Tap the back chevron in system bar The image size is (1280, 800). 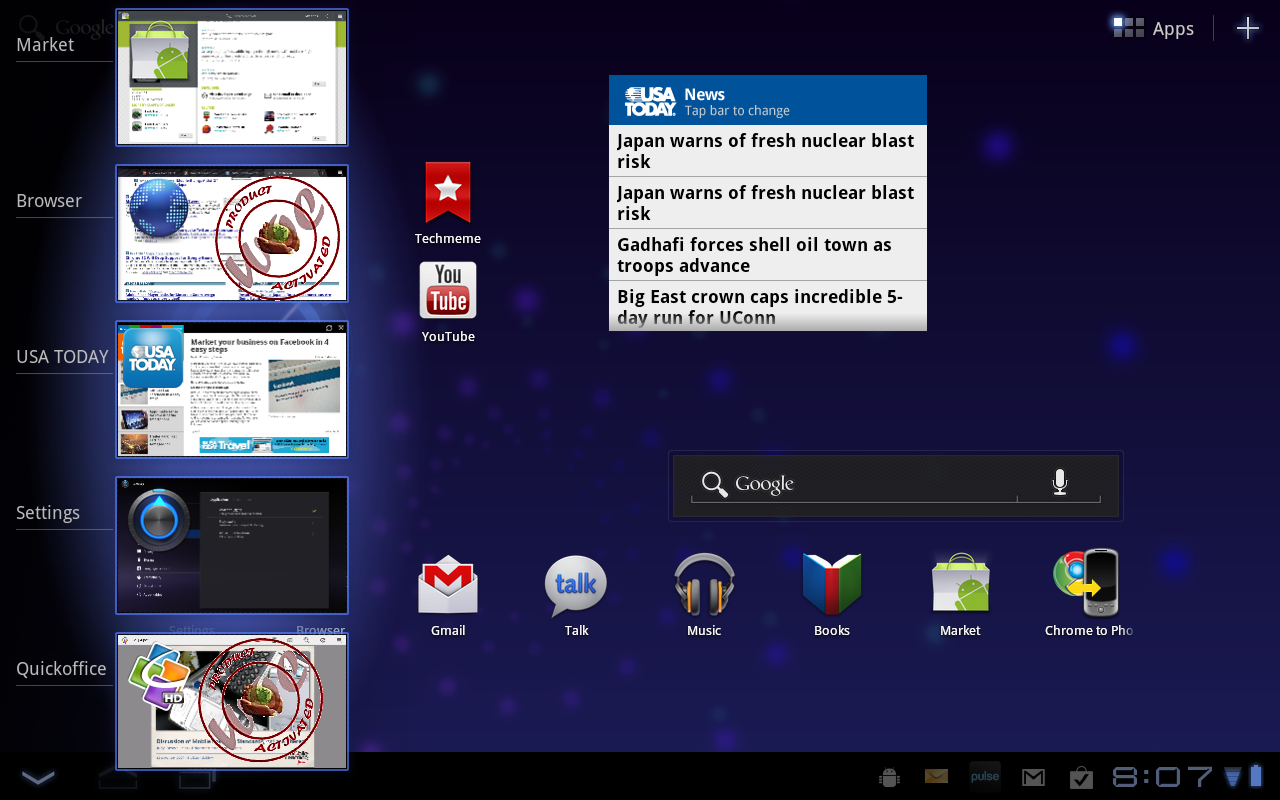pos(38,777)
